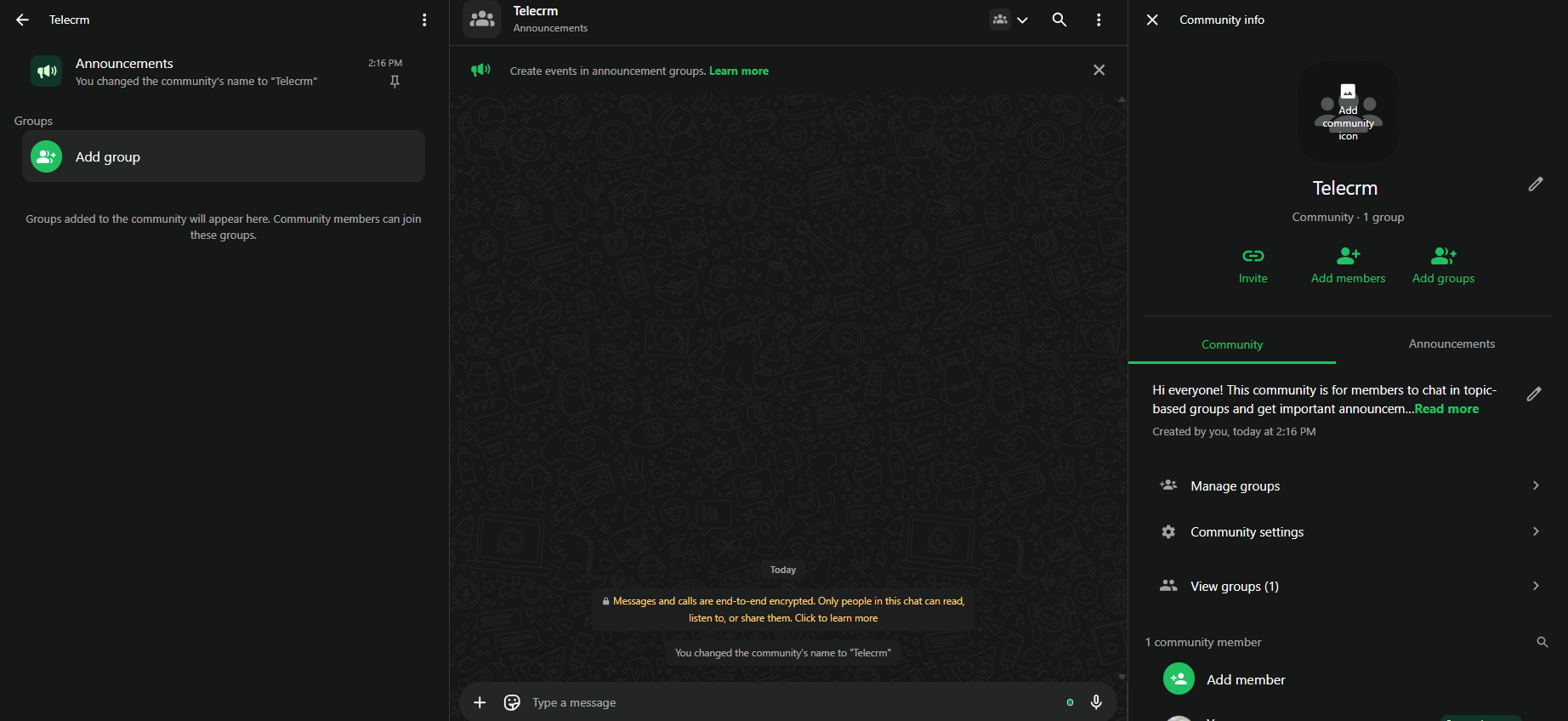This screenshot has width=1568, height=721.
Task: Open the chat header three-dot menu
Action: coord(1099,20)
